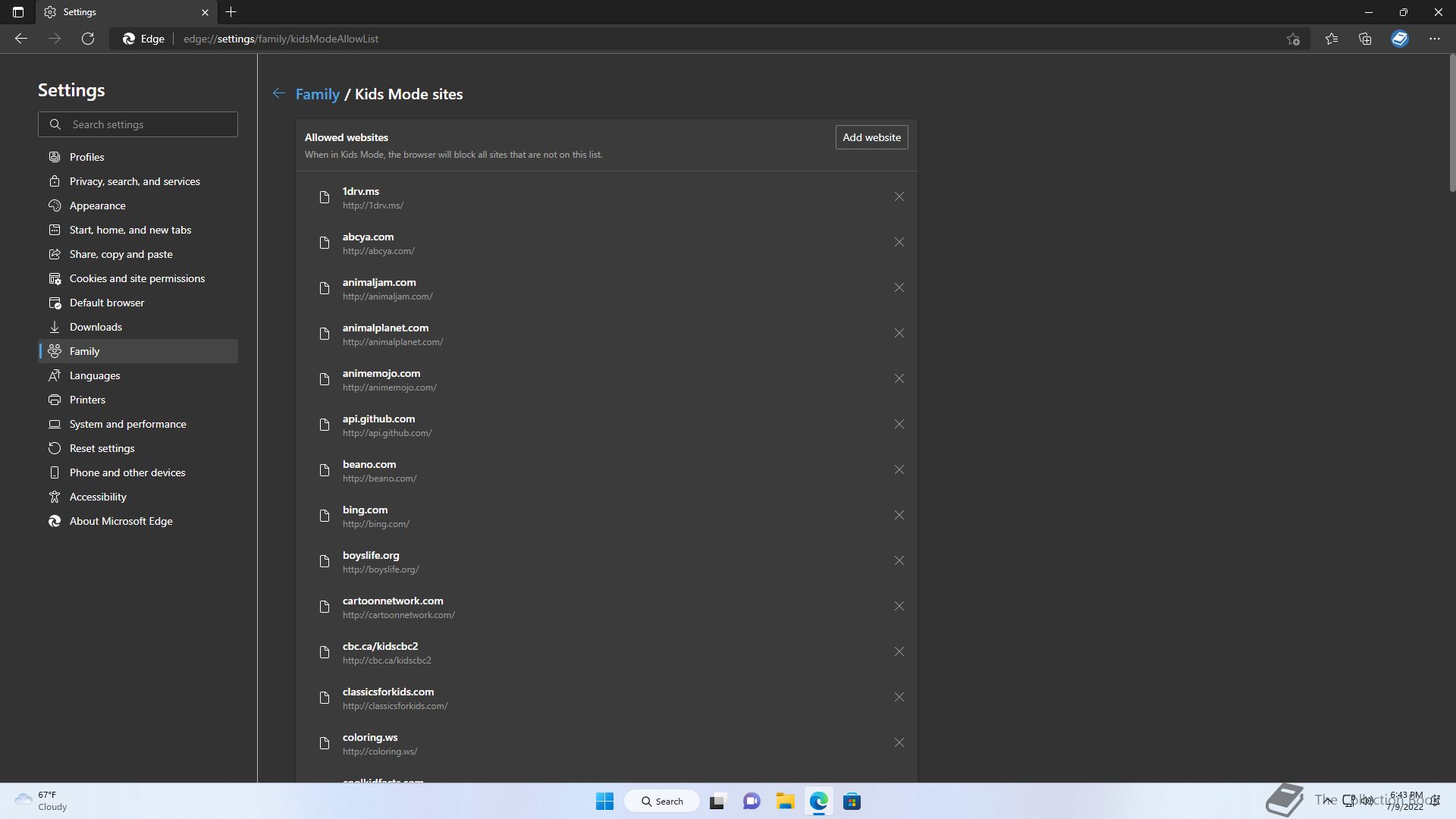The height and width of the screenshot is (819, 1456).
Task: Open the Windows Start menu
Action: click(604, 801)
